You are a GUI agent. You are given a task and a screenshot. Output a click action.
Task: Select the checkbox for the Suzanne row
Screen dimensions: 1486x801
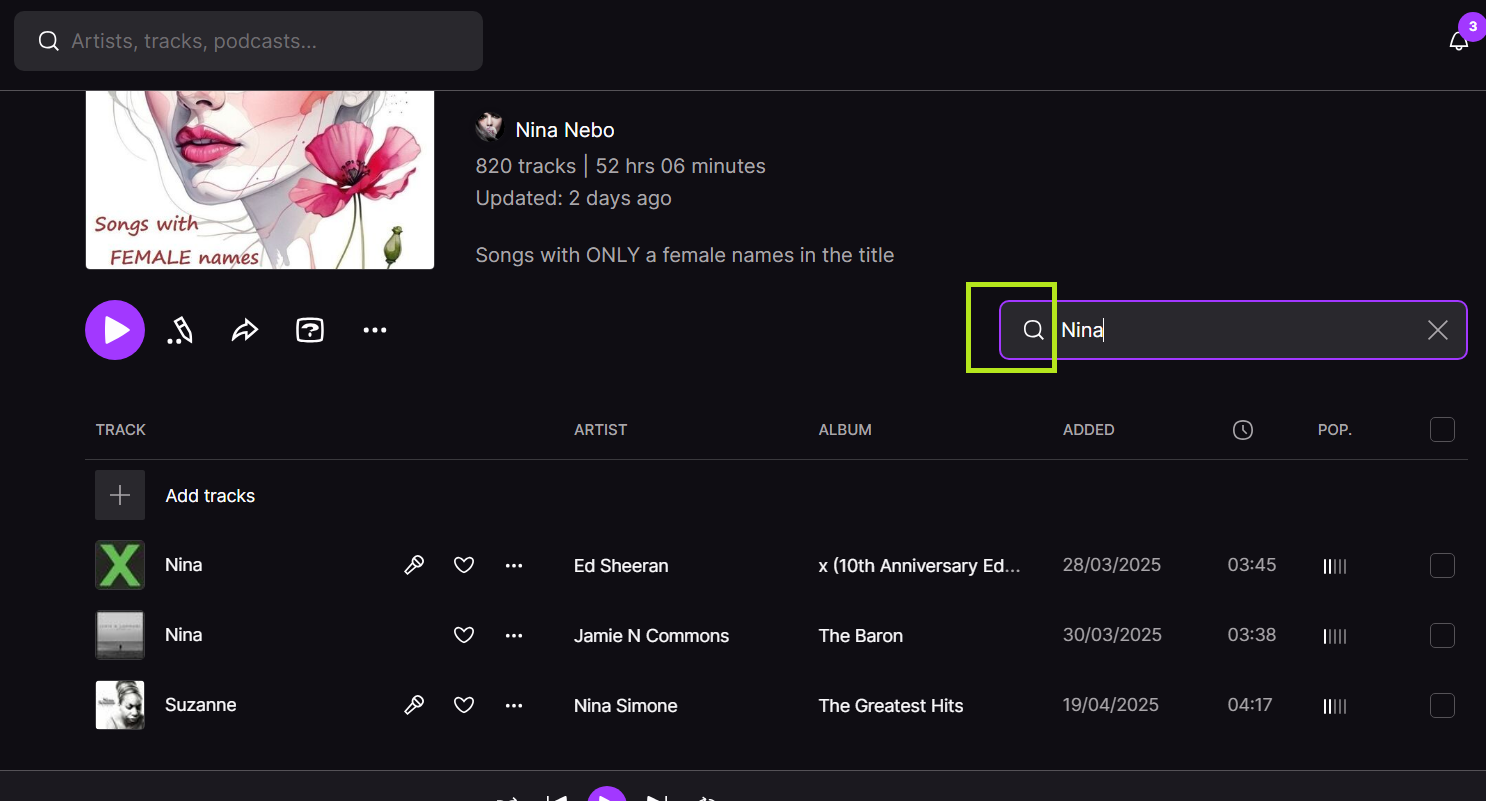click(1442, 705)
